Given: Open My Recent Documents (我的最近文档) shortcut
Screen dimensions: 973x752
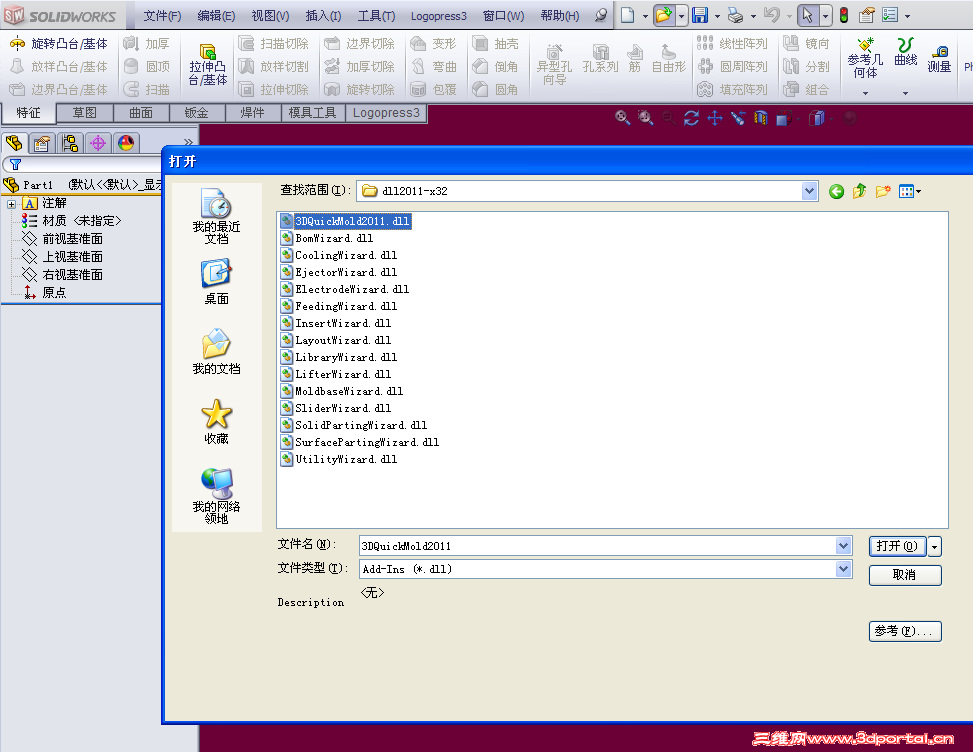Looking at the screenshot, I should click(x=216, y=216).
